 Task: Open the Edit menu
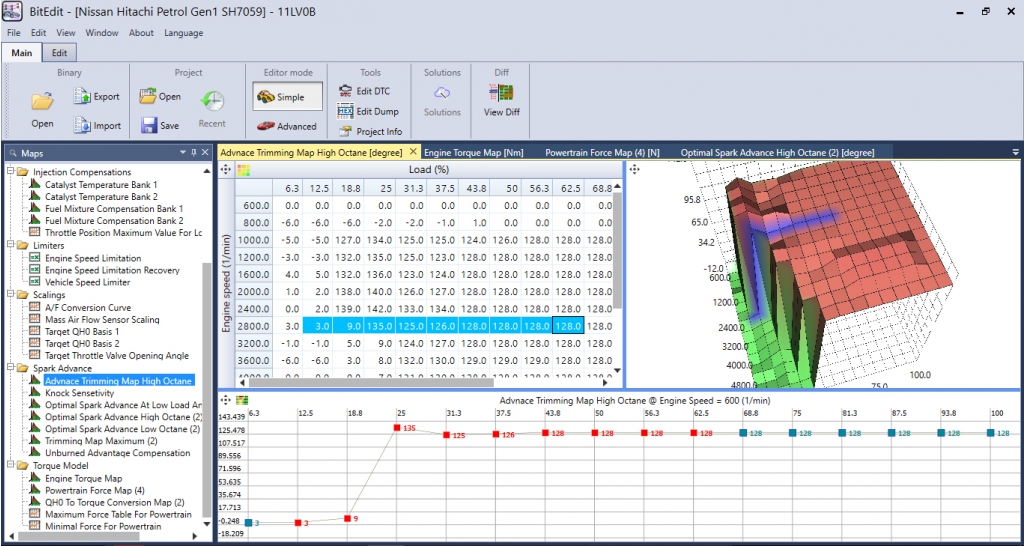click(39, 33)
